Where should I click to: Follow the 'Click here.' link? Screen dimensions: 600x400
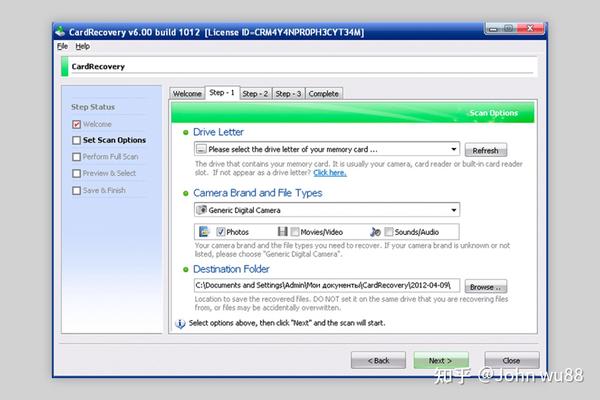330,173
